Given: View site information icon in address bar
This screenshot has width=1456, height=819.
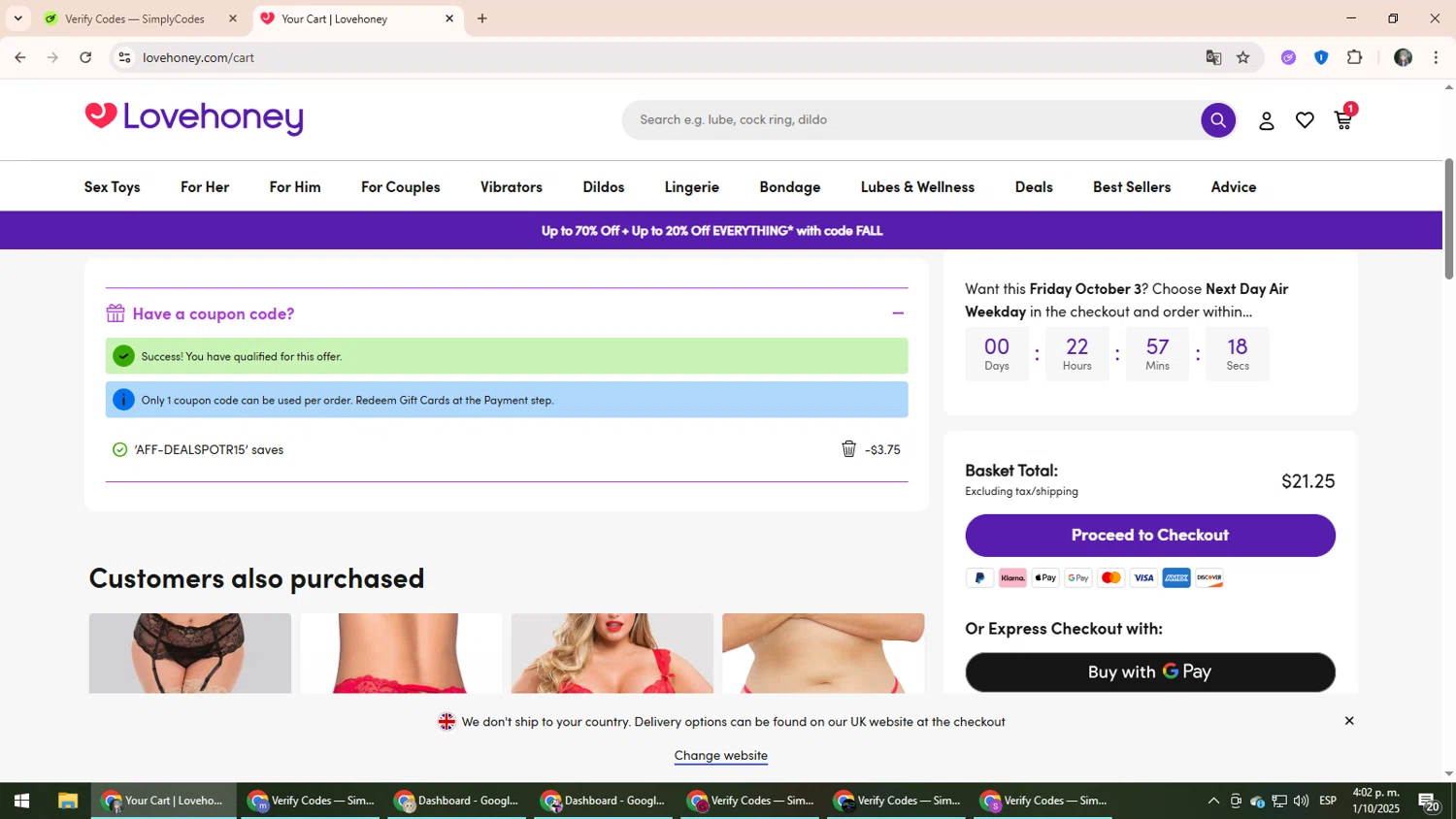Looking at the screenshot, I should click(124, 58).
